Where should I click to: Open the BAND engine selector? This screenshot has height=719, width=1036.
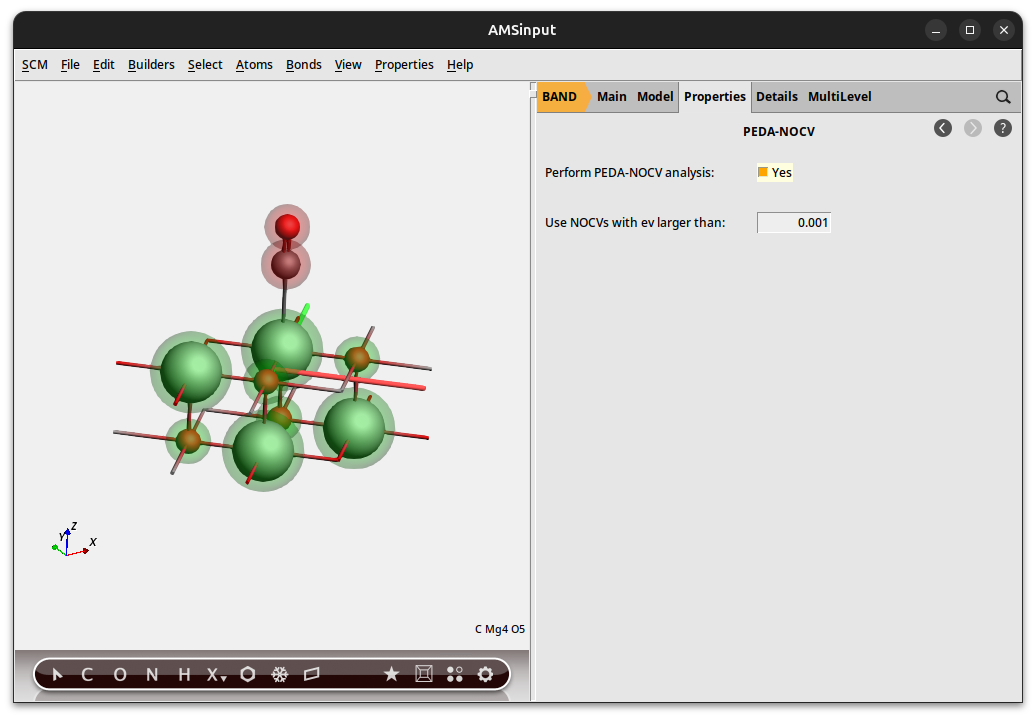click(561, 97)
